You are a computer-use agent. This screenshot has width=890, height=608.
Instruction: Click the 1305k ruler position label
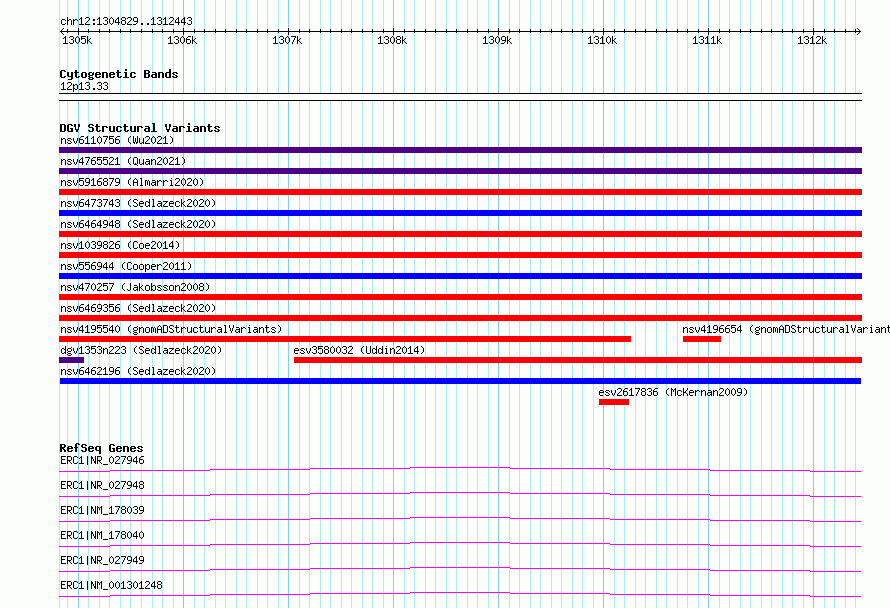click(x=77, y=41)
